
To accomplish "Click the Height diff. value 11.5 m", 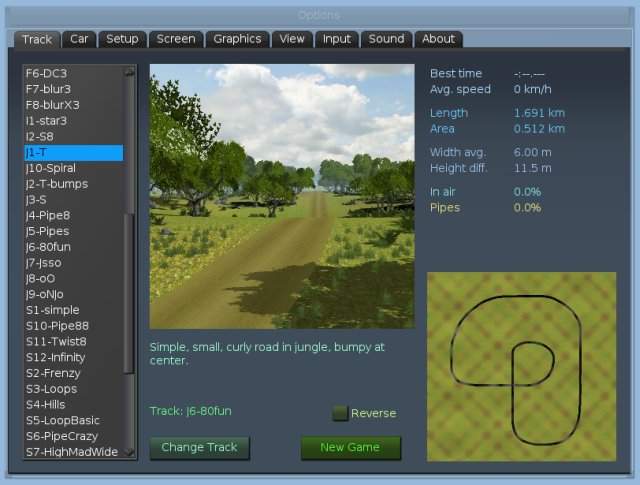I will 533,168.
